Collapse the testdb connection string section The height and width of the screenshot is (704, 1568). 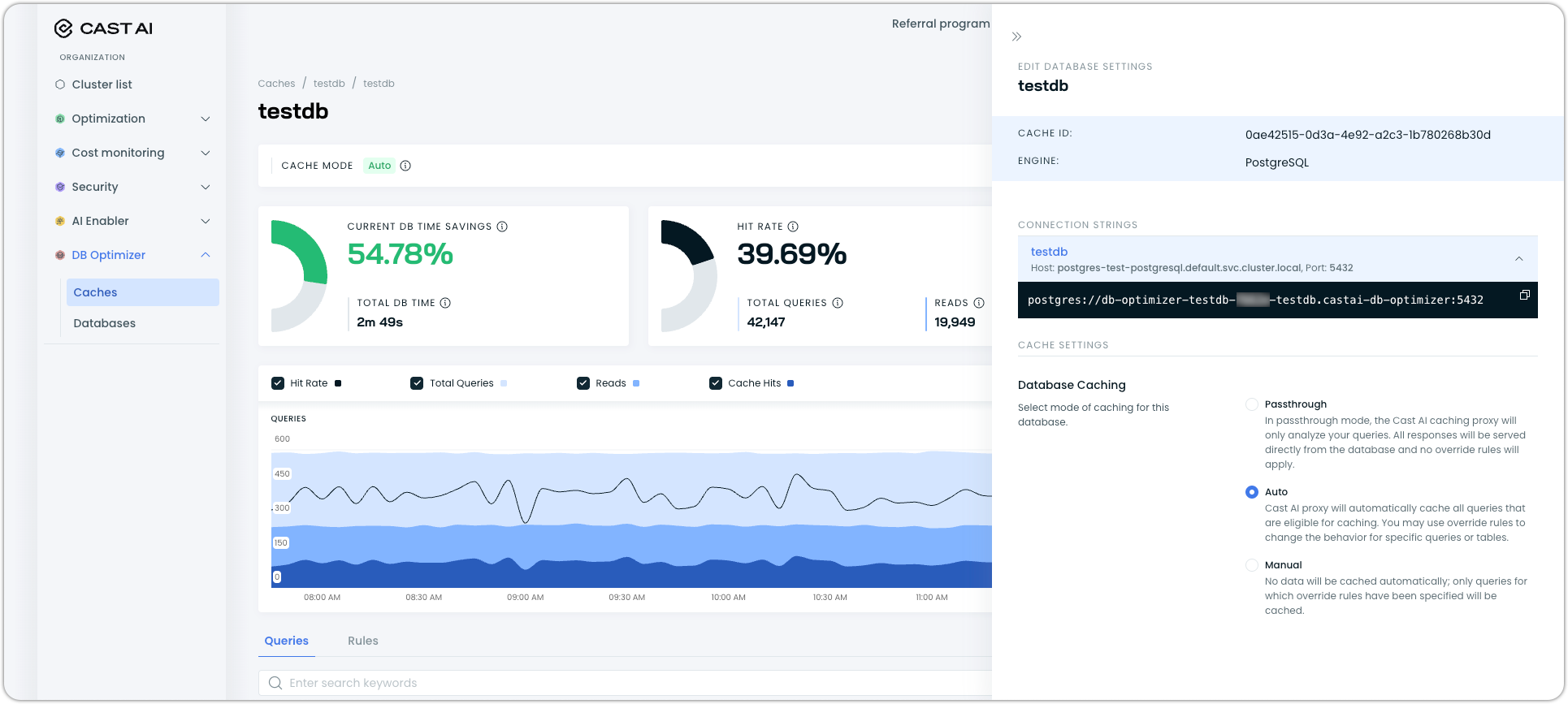point(1519,259)
